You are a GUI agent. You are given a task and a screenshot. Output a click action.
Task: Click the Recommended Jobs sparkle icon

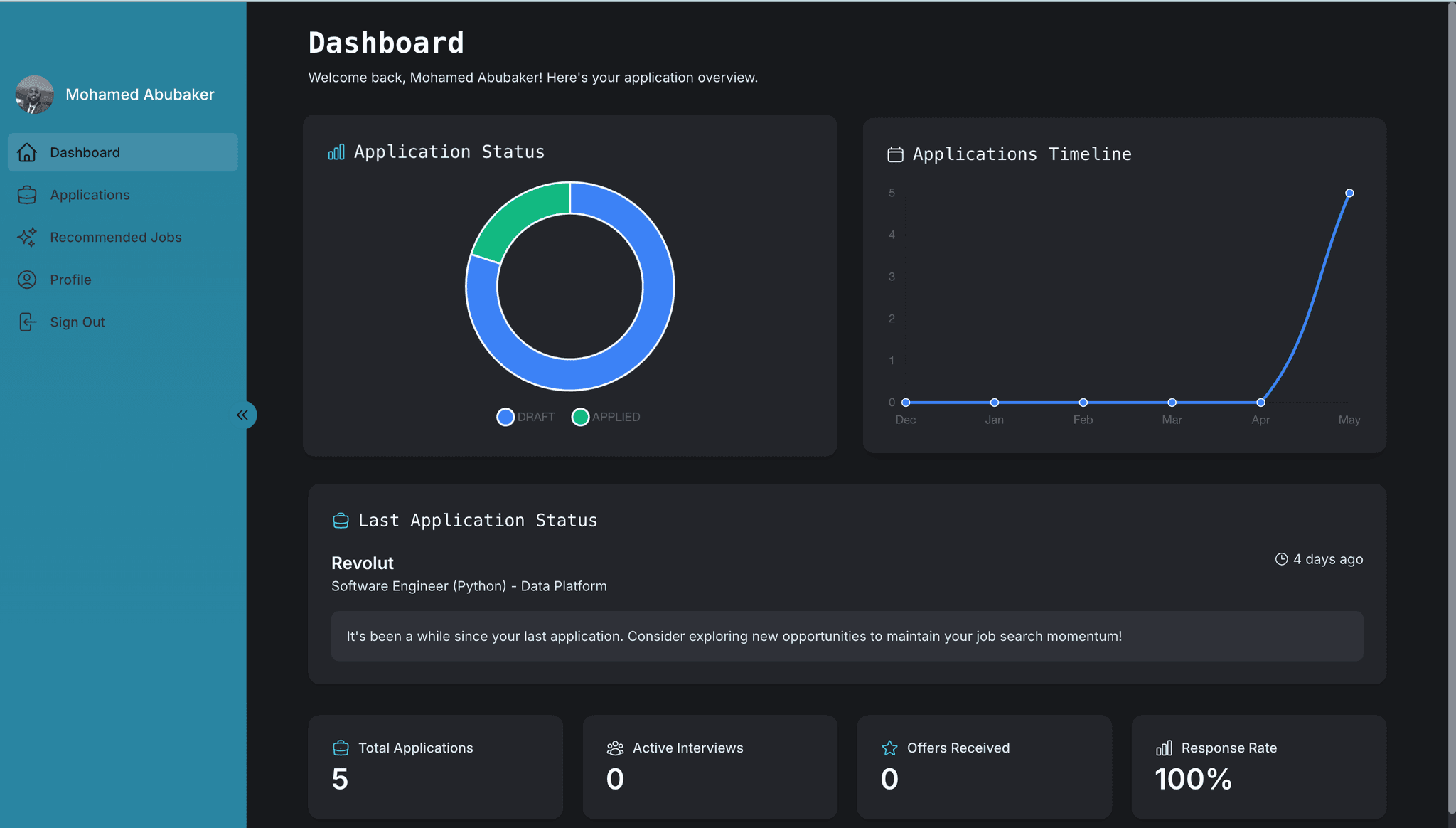(27, 238)
